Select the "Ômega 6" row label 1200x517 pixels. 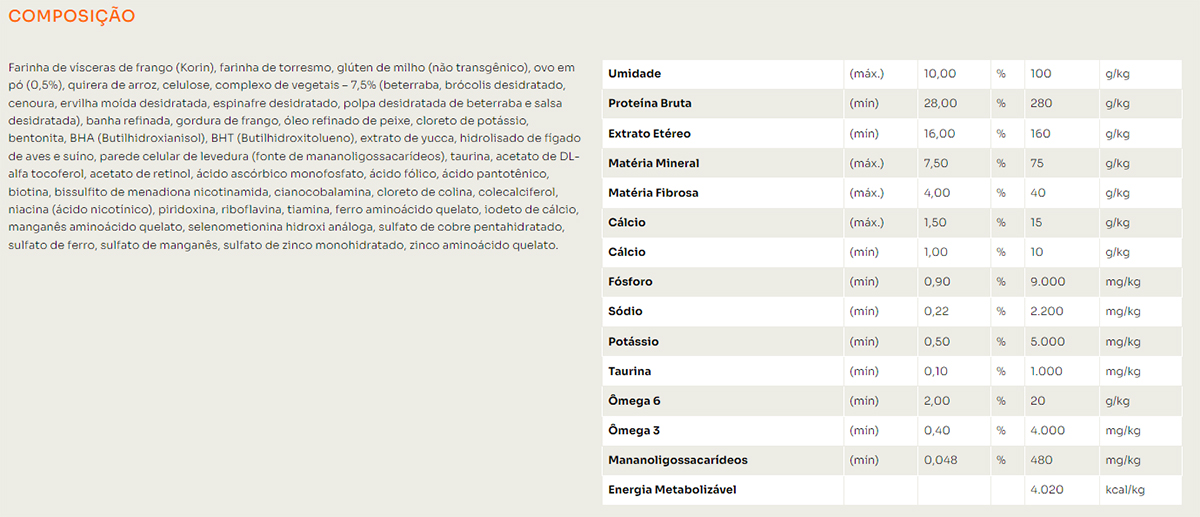(634, 401)
